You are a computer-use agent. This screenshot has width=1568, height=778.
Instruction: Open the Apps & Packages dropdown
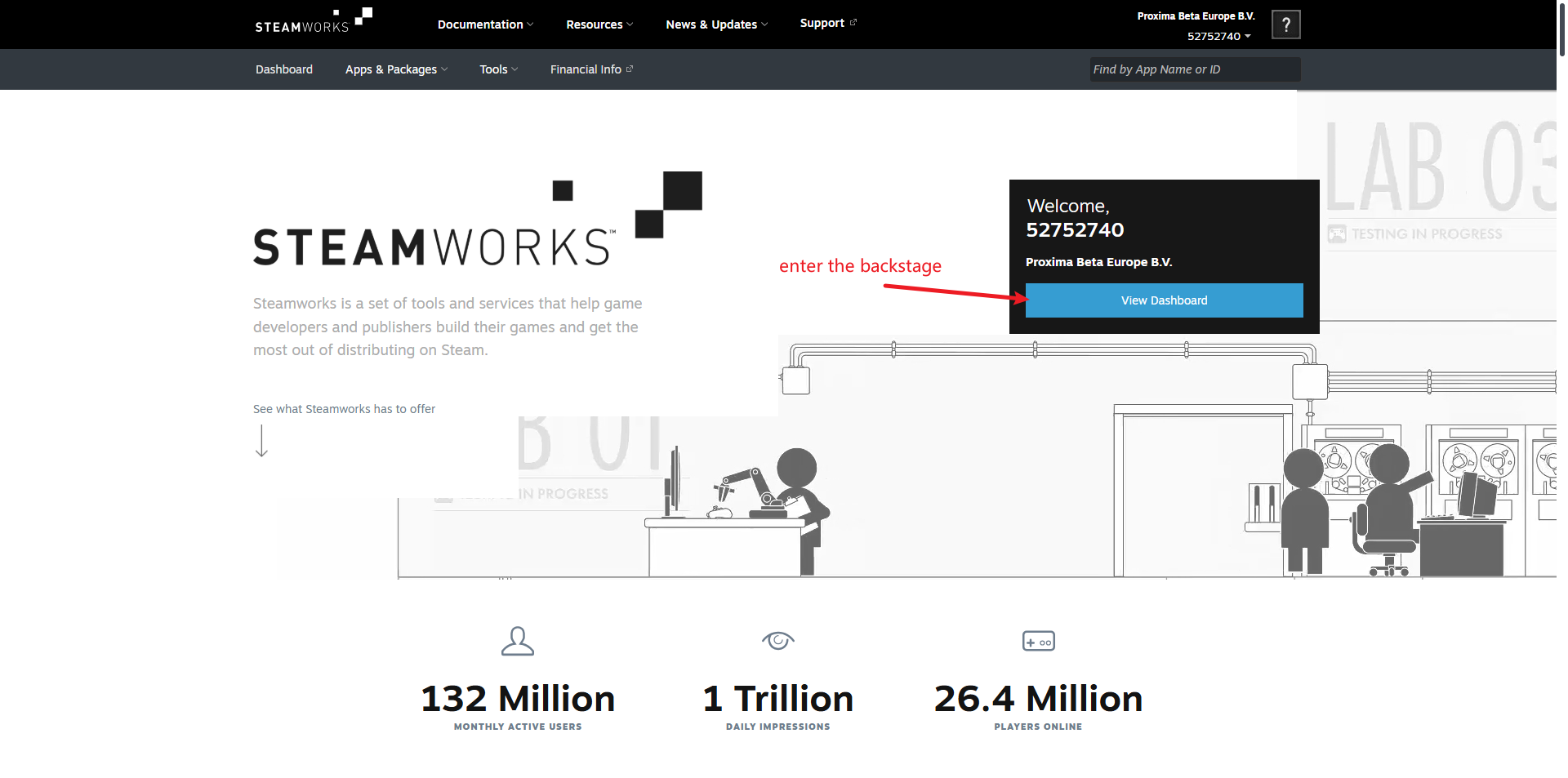point(396,69)
